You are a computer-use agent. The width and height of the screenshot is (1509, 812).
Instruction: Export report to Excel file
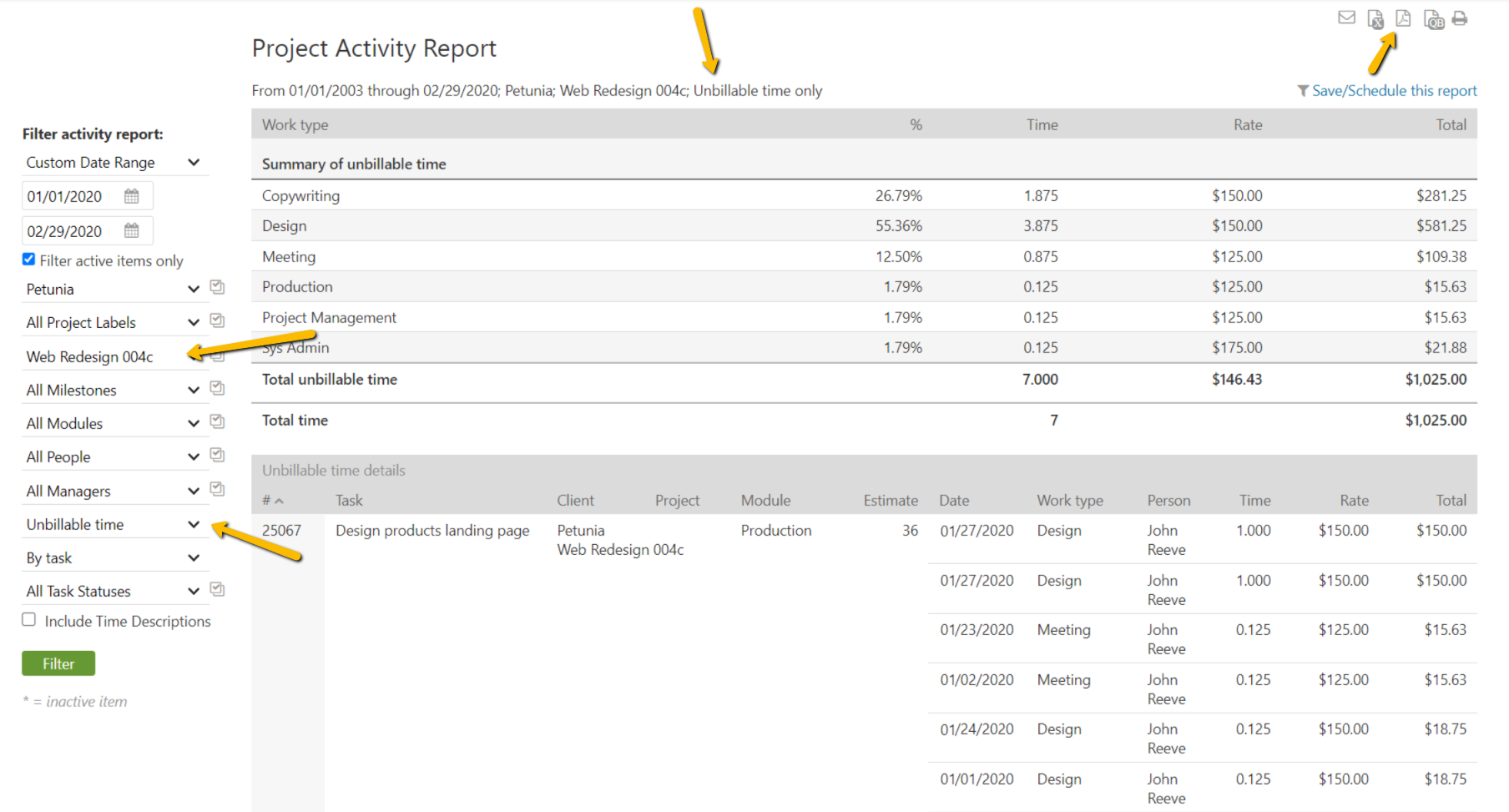click(1375, 19)
